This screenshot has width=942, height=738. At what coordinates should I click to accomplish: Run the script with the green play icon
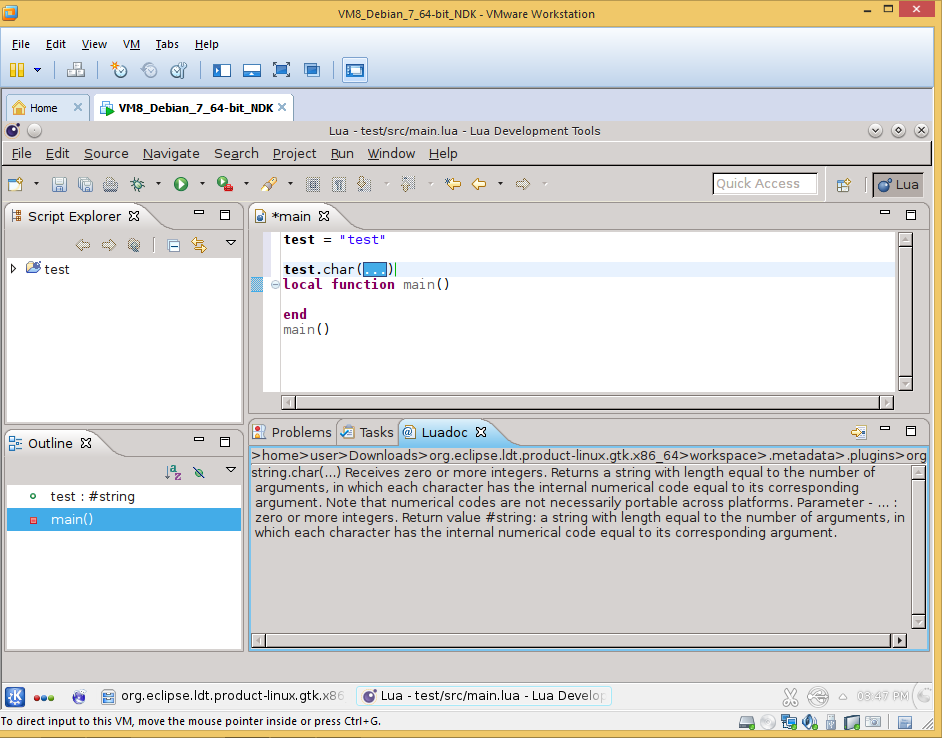pos(181,184)
